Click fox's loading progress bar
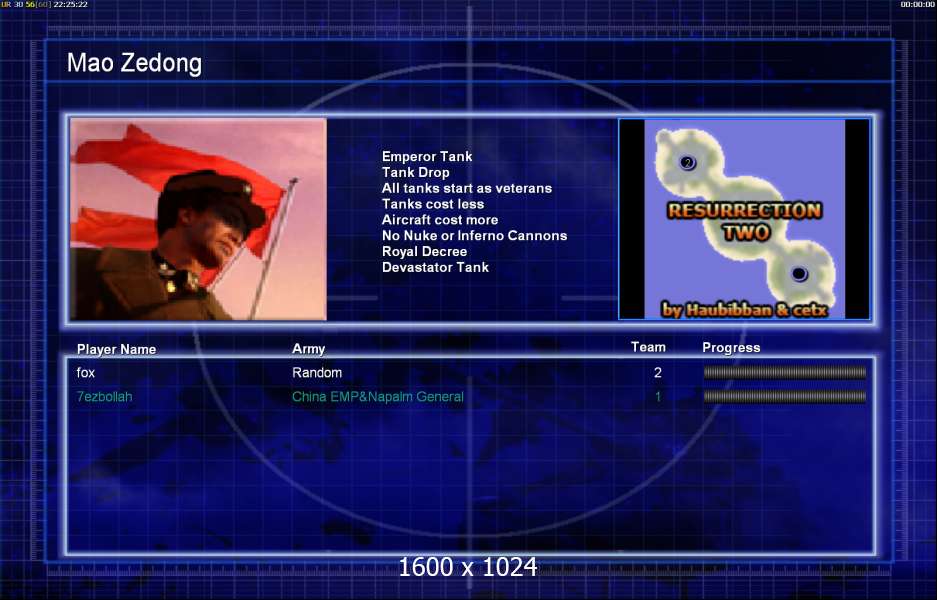This screenshot has width=937, height=600. tap(785, 373)
